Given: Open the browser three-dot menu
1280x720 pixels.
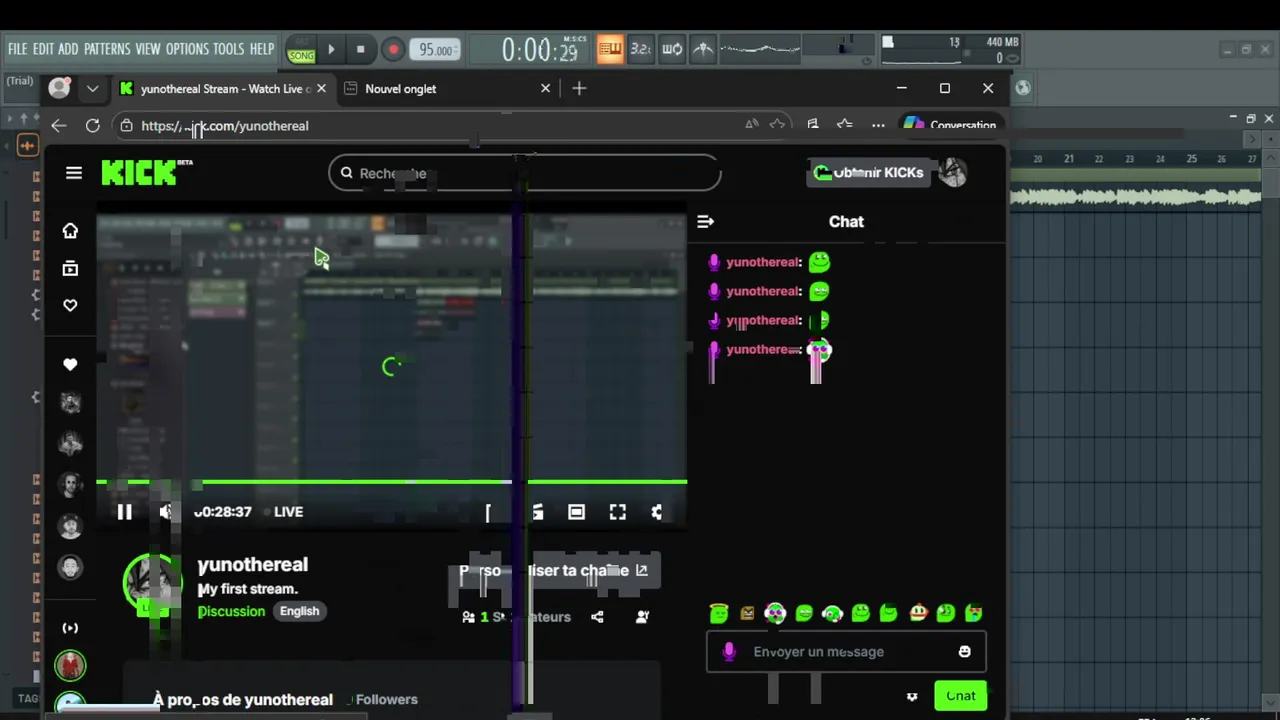Looking at the screenshot, I should pos(878,126).
